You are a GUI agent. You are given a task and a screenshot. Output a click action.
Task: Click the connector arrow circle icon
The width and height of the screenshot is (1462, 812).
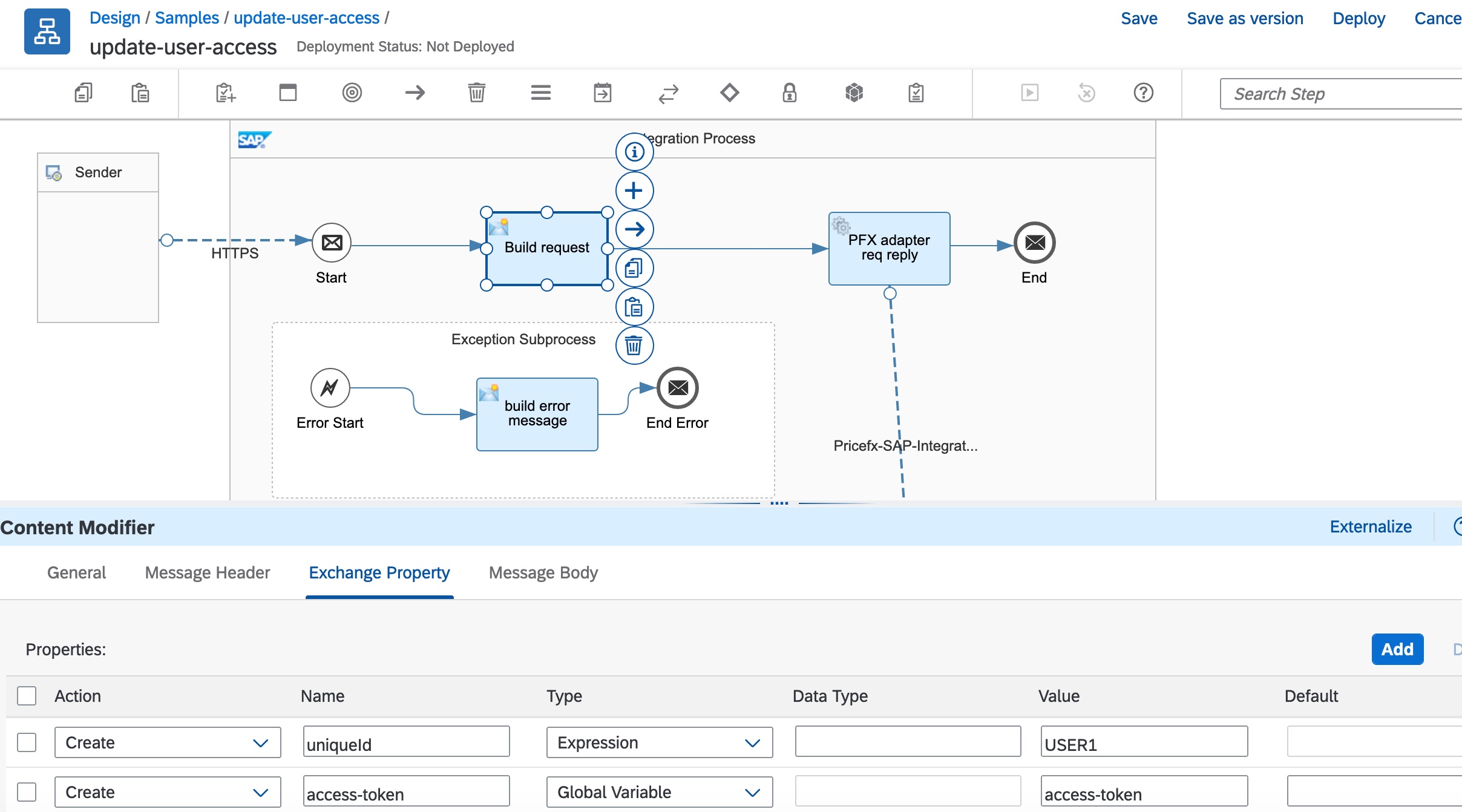pyautogui.click(x=634, y=229)
